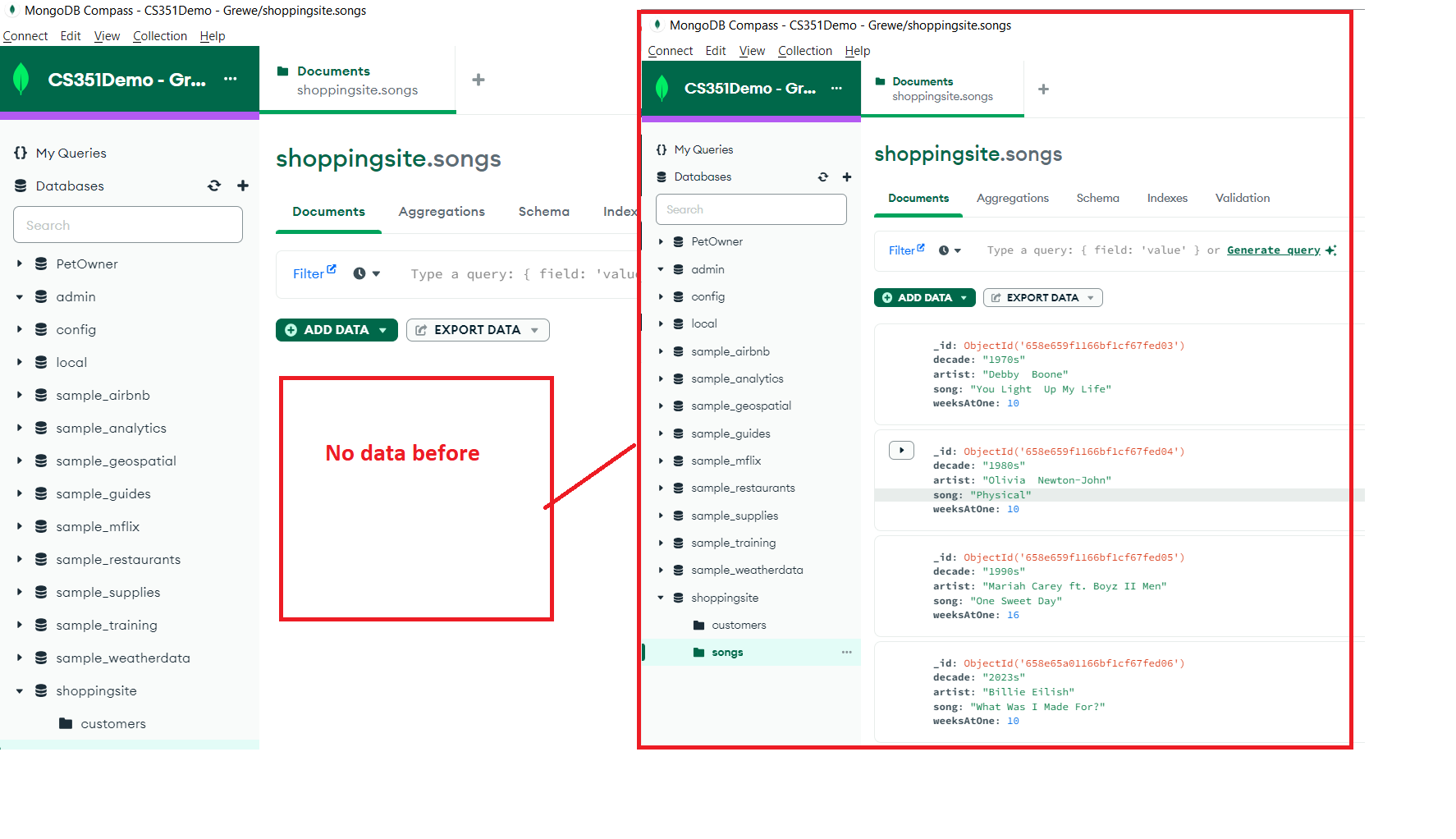
Task: Expand the Olivia Newton-John document arrow
Action: pos(901,451)
